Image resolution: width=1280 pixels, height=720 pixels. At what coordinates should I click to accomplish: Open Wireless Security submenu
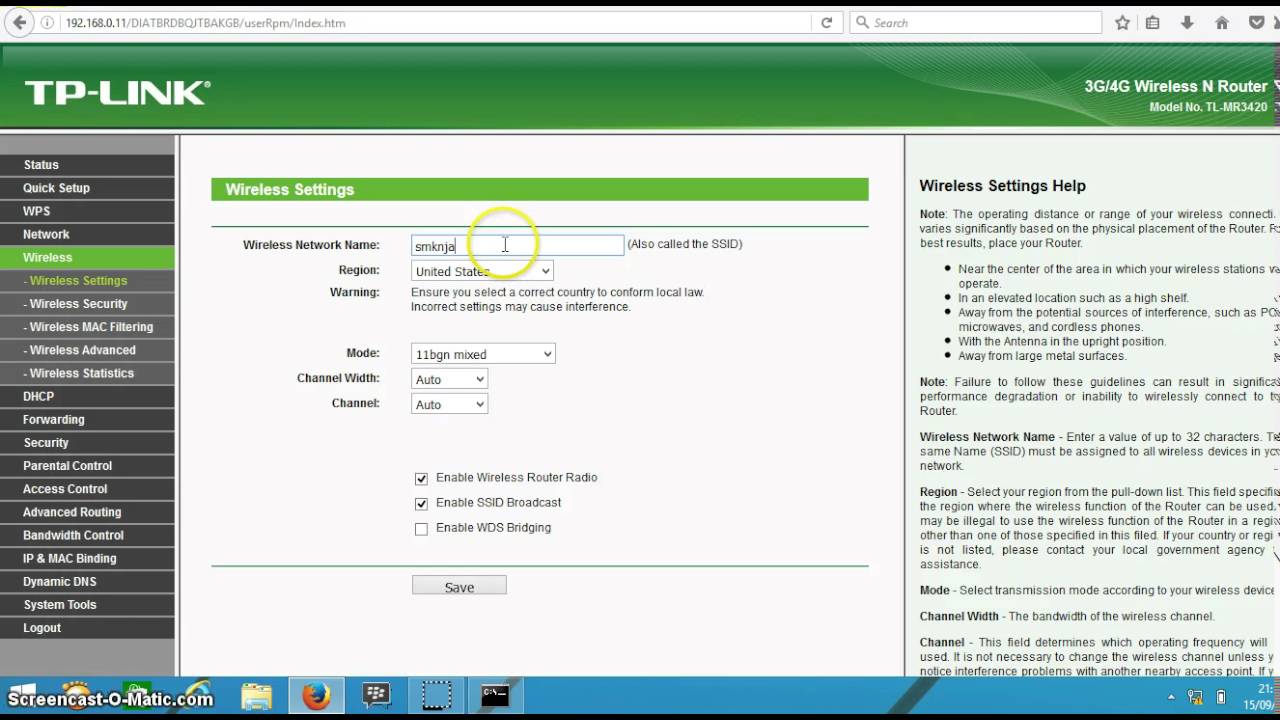coord(87,304)
